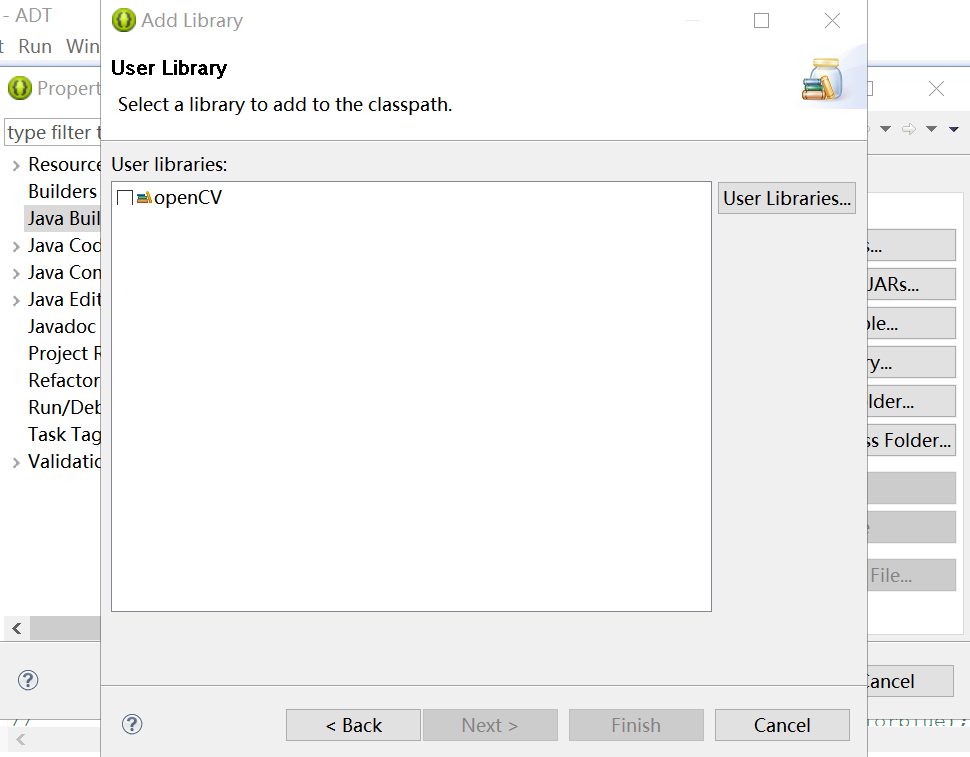Viewport: 970px width, 757px height.
Task: Go back with the < Back button
Action: (353, 725)
